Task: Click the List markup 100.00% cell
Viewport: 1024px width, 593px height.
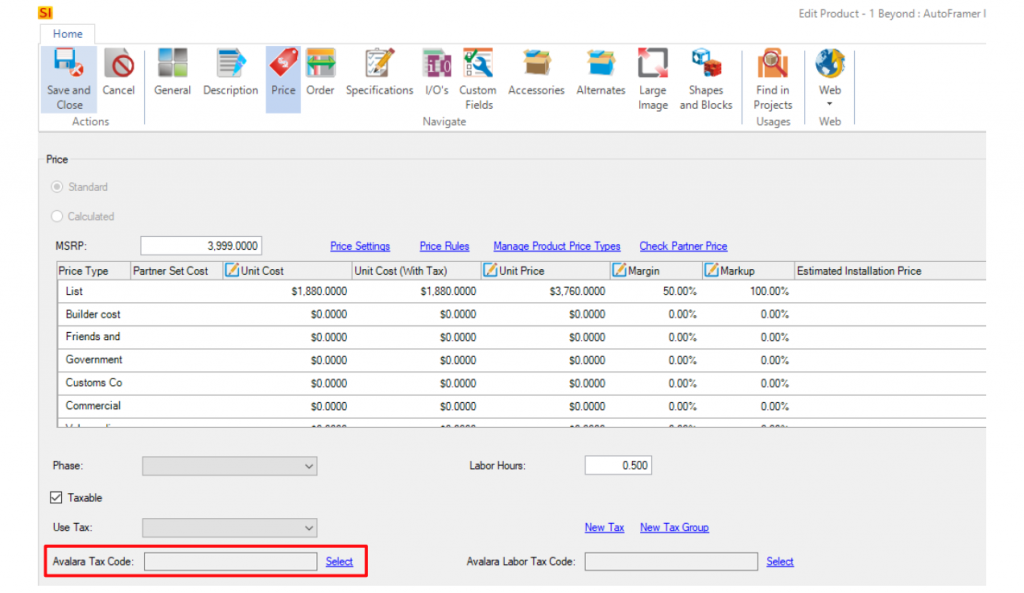Action: tap(748, 291)
